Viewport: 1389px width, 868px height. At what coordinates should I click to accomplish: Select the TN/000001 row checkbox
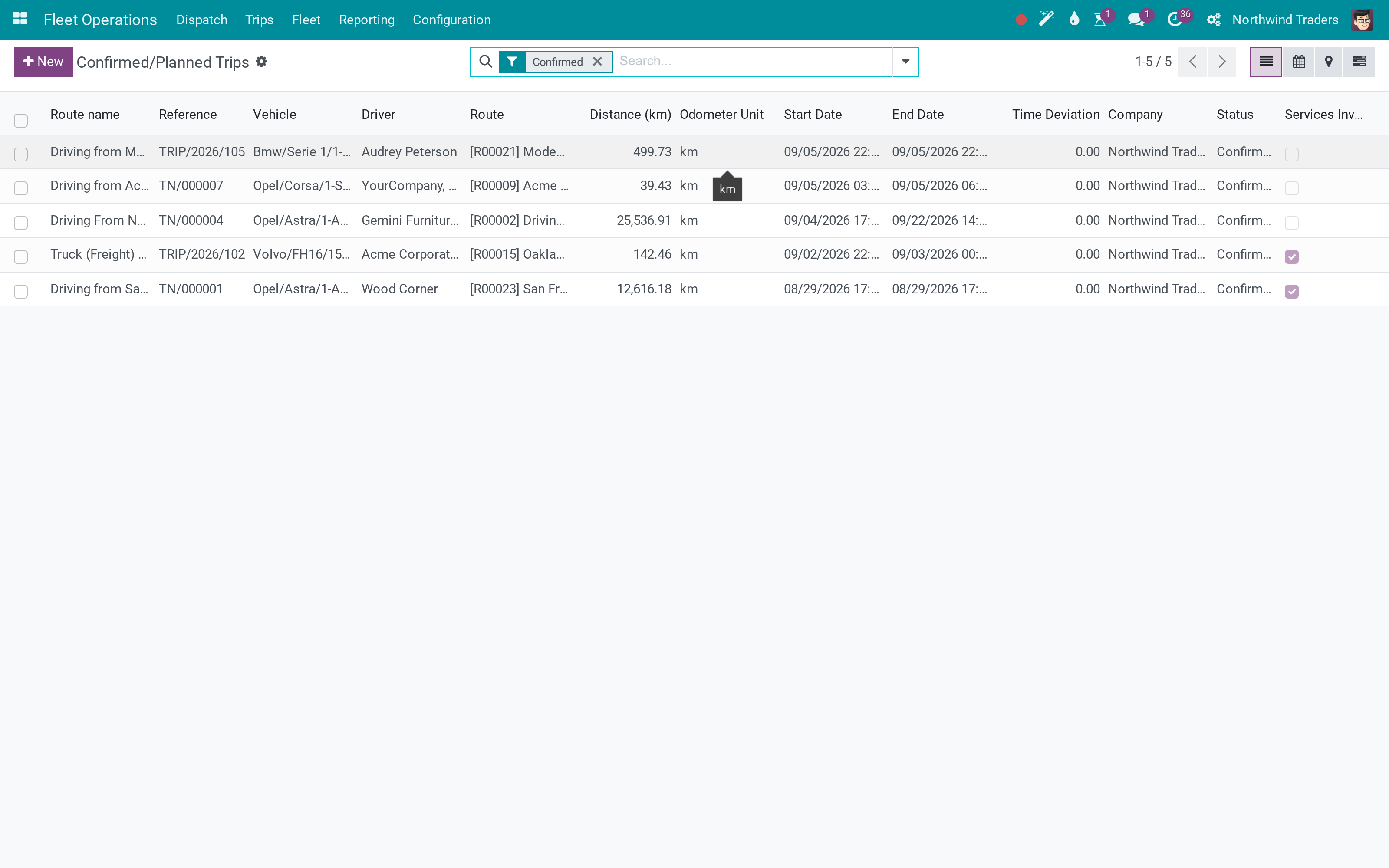21,292
